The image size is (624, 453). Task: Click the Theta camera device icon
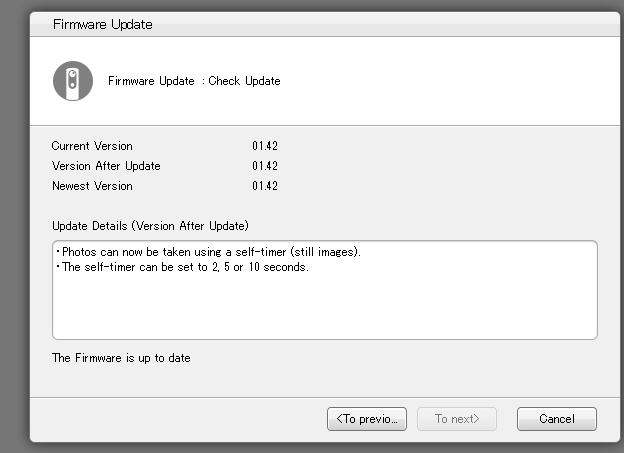(73, 81)
